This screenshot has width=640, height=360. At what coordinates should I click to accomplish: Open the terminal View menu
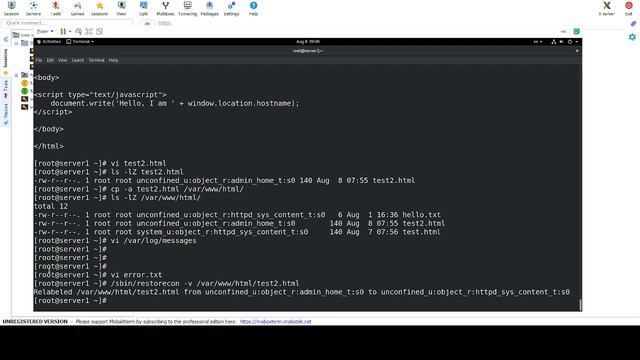click(x=62, y=60)
